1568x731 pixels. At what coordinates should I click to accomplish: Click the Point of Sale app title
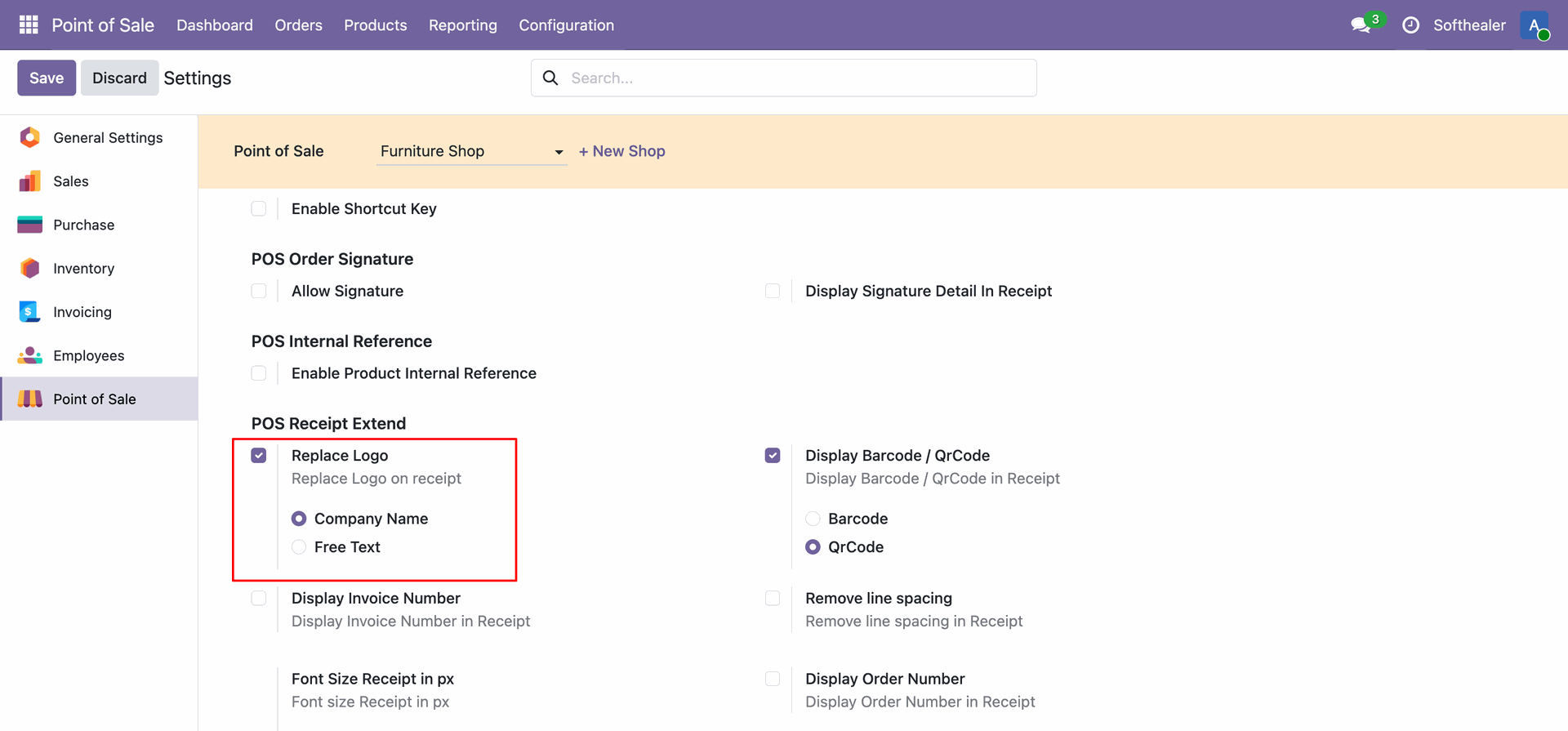[103, 25]
